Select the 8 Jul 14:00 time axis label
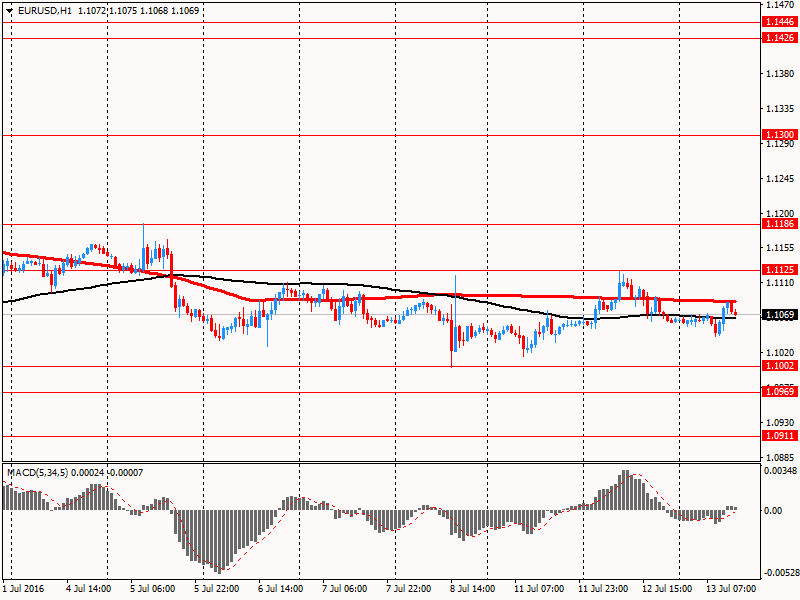Image resolution: width=800 pixels, height=600 pixels. point(472,589)
